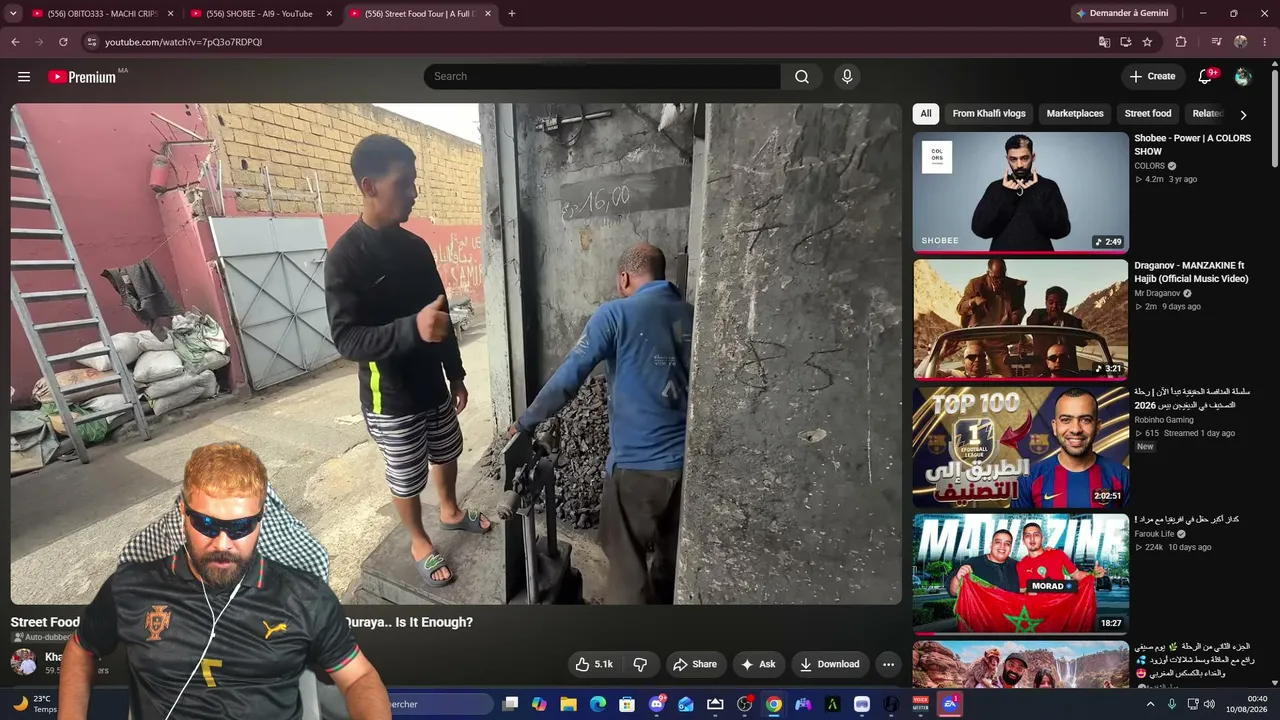
Task: Open EA app from the taskbar
Action: point(950,704)
